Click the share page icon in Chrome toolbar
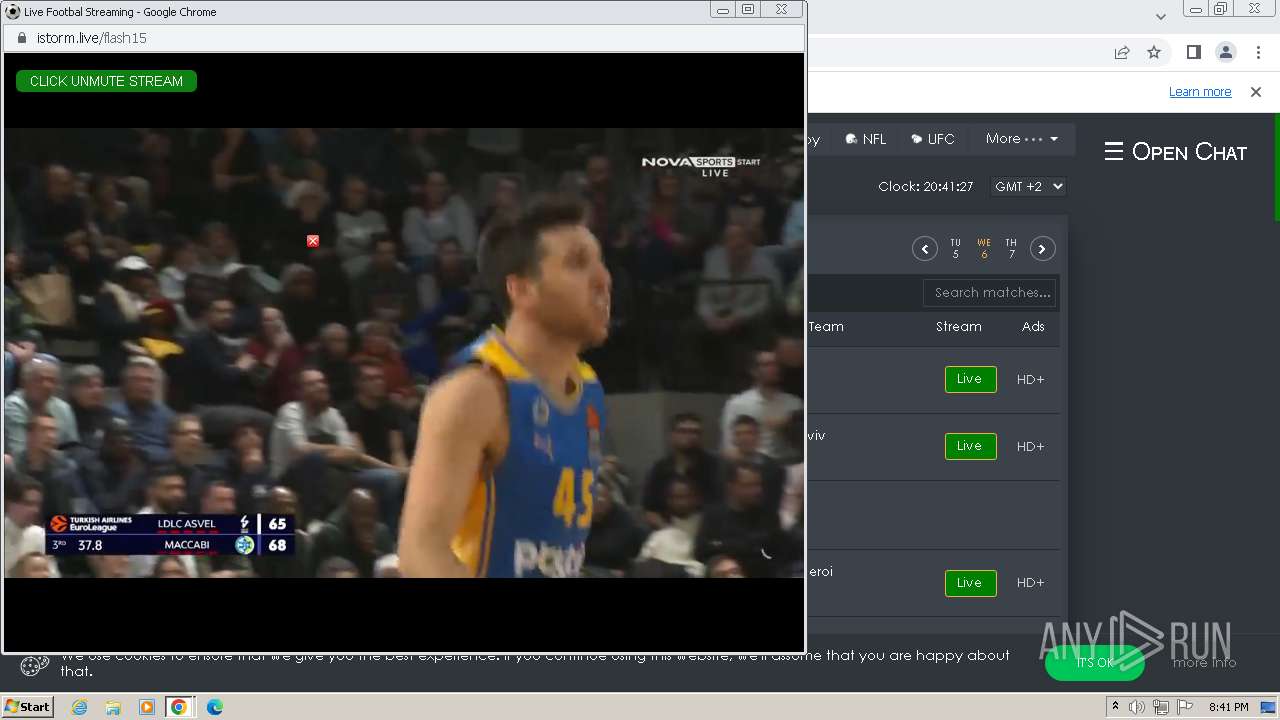Image resolution: width=1280 pixels, height=720 pixels. click(1122, 52)
